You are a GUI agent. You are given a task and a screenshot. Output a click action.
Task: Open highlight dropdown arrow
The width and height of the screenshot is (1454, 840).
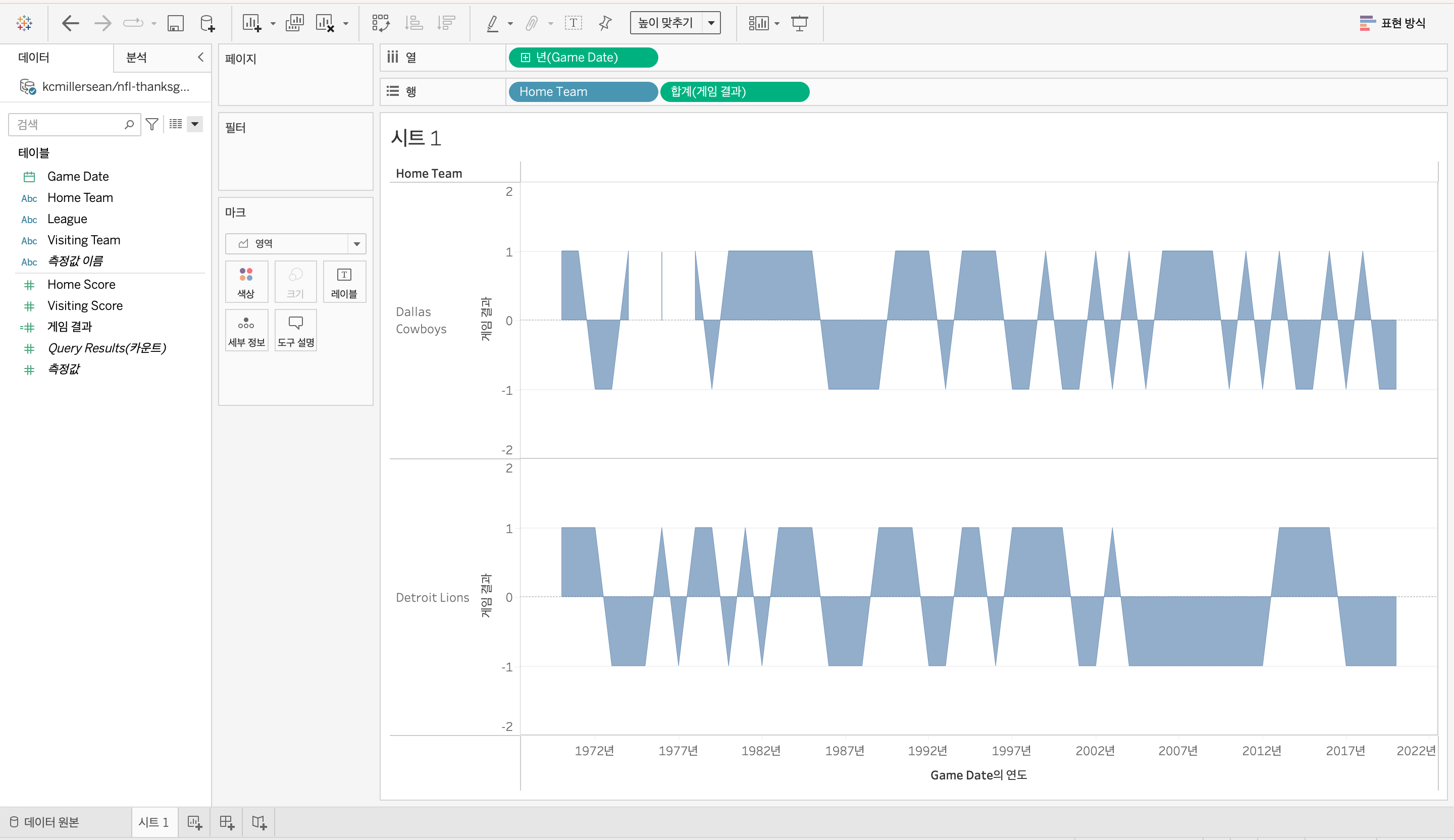pyautogui.click(x=510, y=24)
